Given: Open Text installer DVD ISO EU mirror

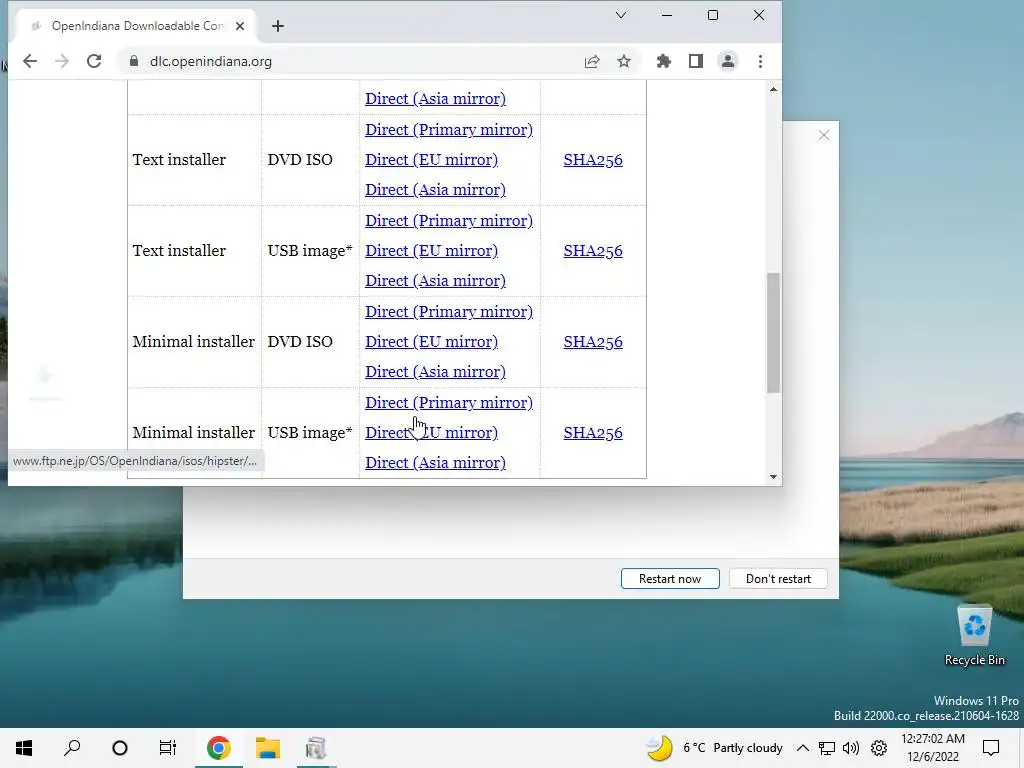Looking at the screenshot, I should point(431,159).
